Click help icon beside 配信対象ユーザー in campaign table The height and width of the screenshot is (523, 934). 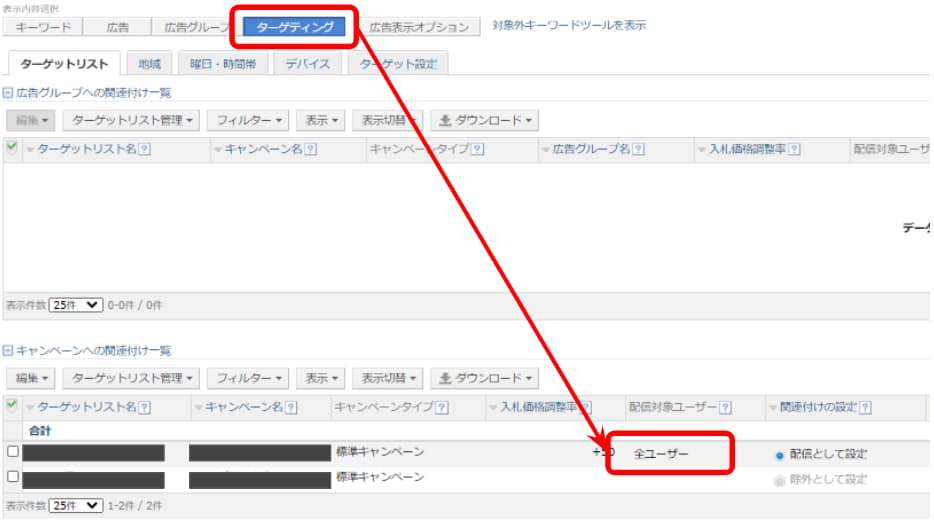click(x=725, y=408)
